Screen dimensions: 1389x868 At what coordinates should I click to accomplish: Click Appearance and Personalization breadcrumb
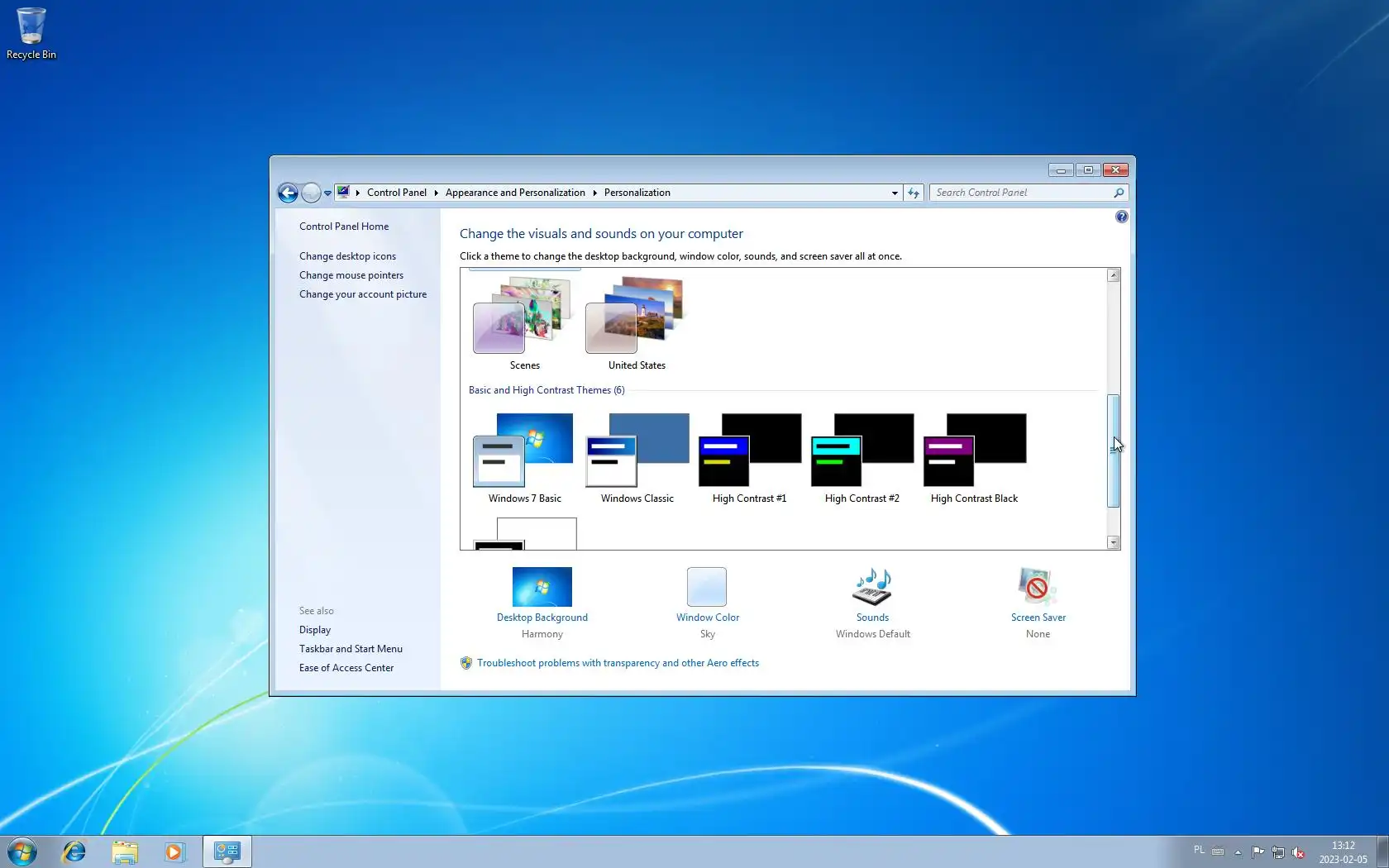[x=515, y=193]
